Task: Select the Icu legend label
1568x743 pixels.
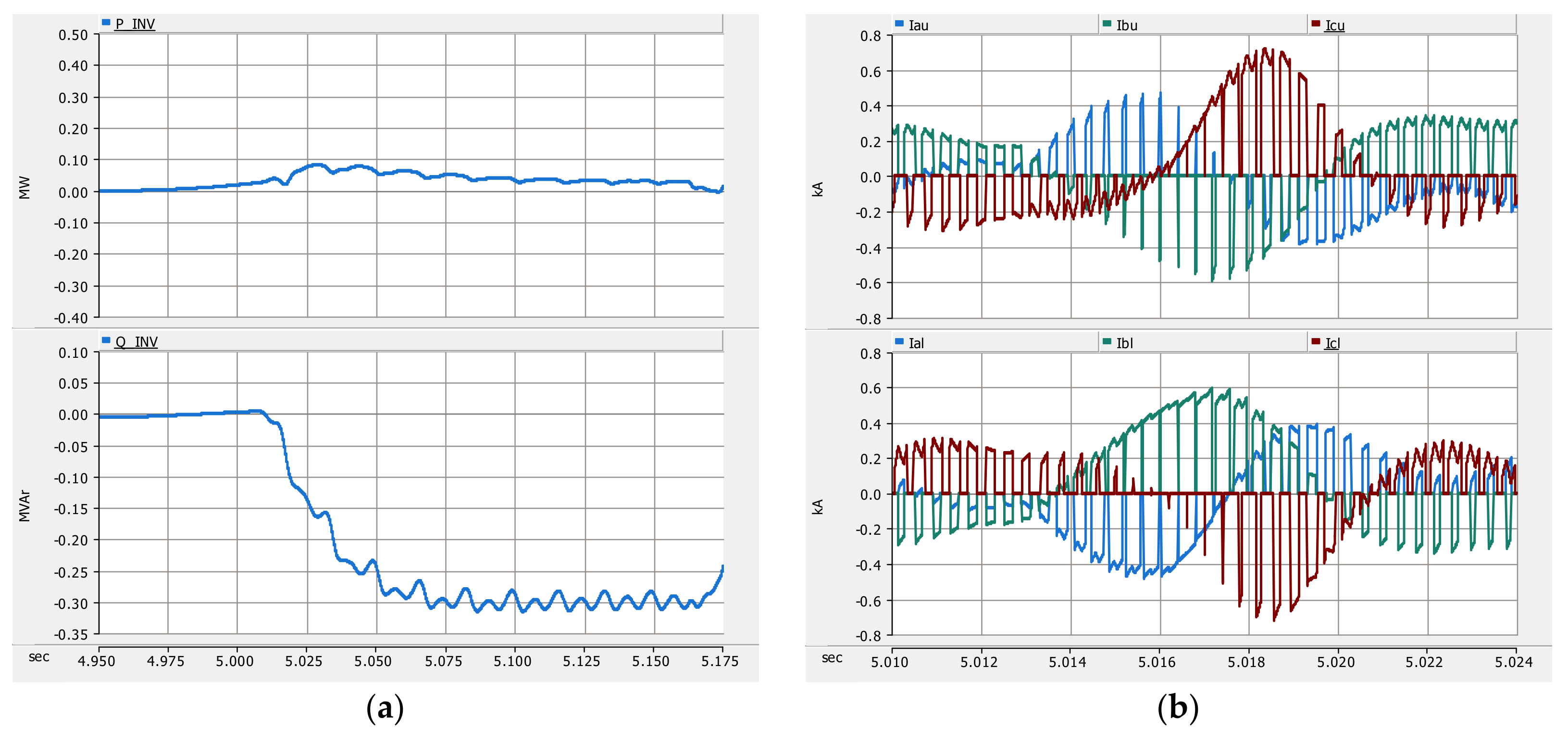Action: point(1334,25)
